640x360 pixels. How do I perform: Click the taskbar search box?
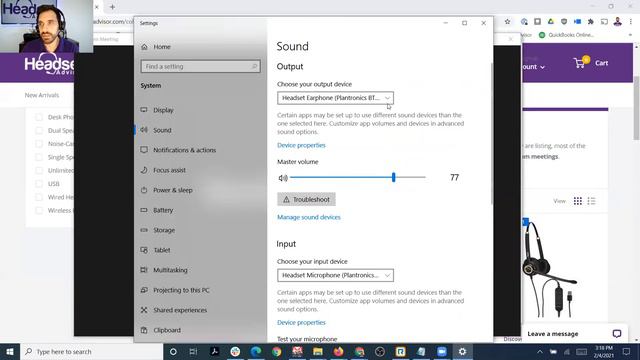click(x=91, y=351)
